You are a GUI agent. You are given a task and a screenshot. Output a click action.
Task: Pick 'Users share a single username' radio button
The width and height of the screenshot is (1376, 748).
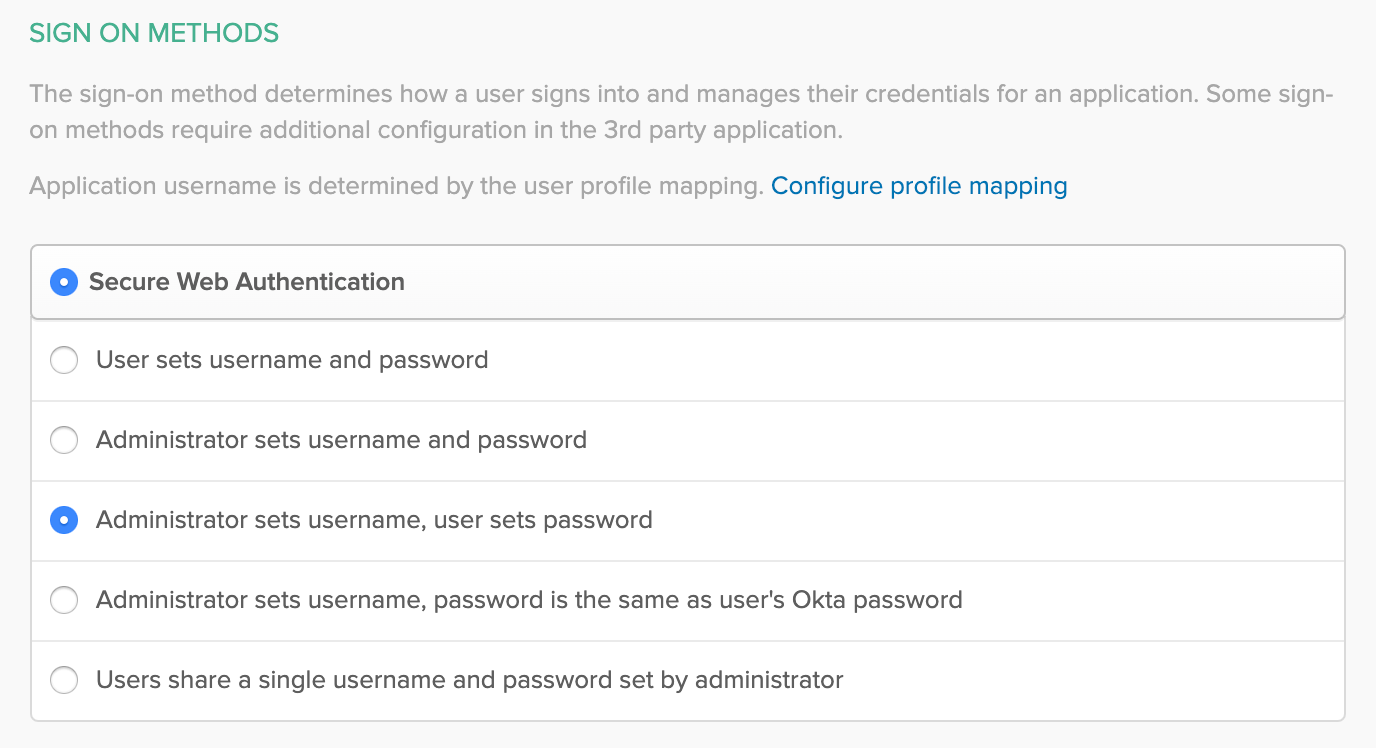(x=64, y=680)
